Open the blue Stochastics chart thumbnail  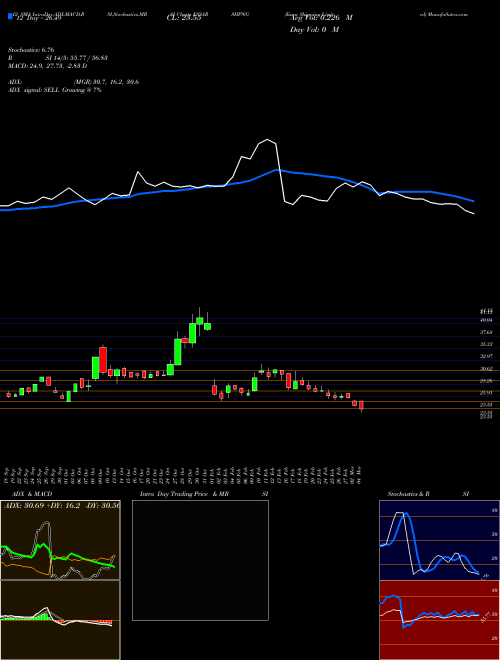click(x=439, y=540)
